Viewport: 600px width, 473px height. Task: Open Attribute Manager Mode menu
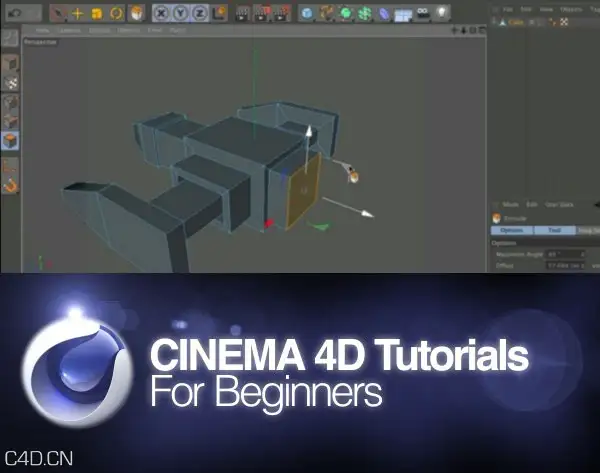point(510,205)
